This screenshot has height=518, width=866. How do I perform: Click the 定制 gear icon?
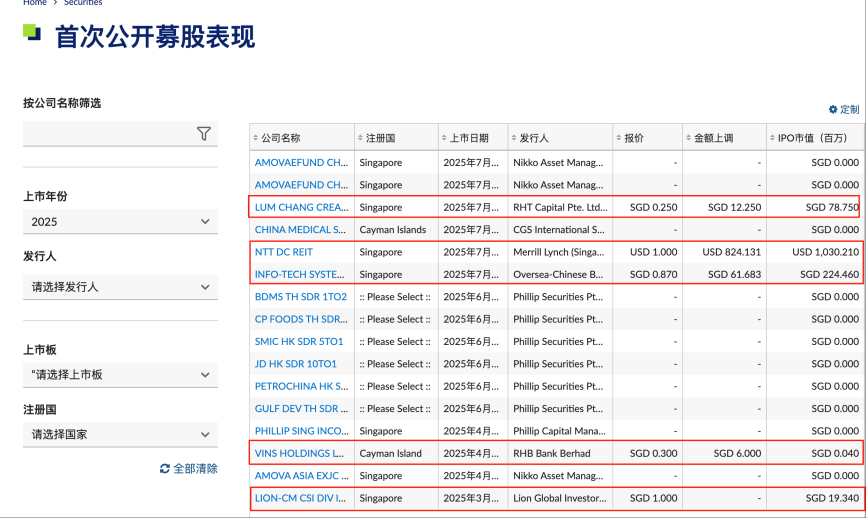coord(833,109)
